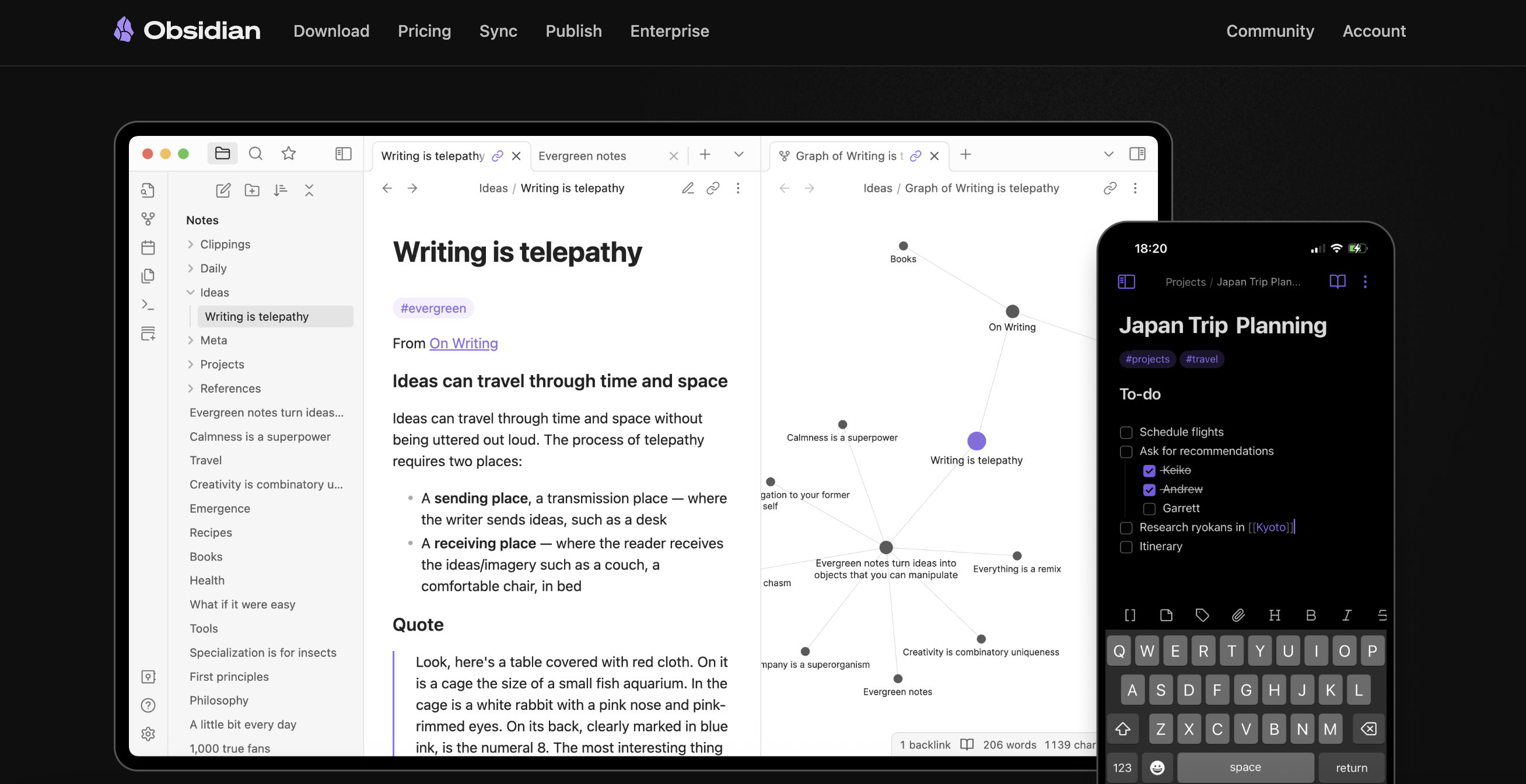Open templates icon in ribbon
1526x784 pixels.
coord(148,275)
